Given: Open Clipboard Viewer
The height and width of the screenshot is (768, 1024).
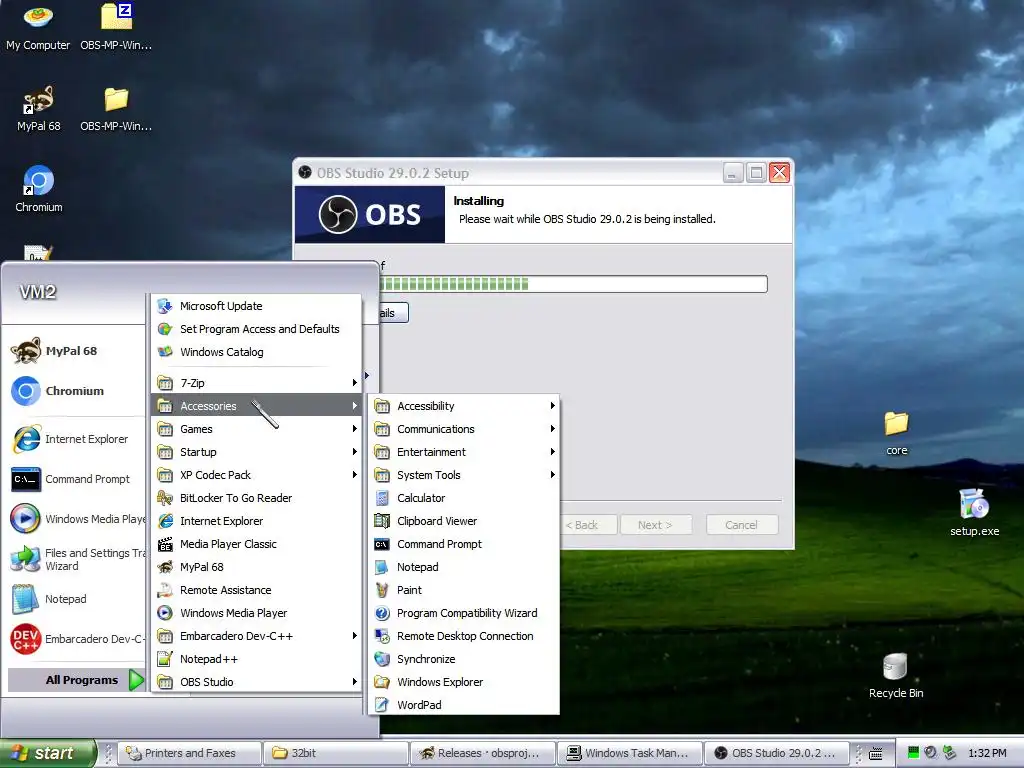Looking at the screenshot, I should [x=464, y=521].
